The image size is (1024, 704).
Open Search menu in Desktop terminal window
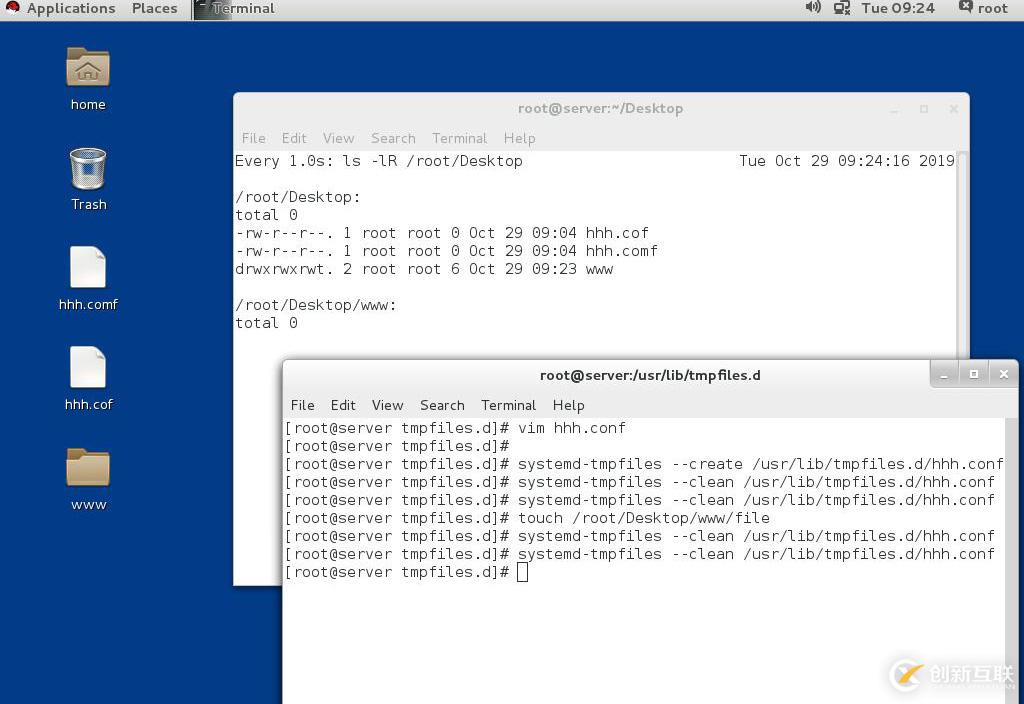pos(393,138)
